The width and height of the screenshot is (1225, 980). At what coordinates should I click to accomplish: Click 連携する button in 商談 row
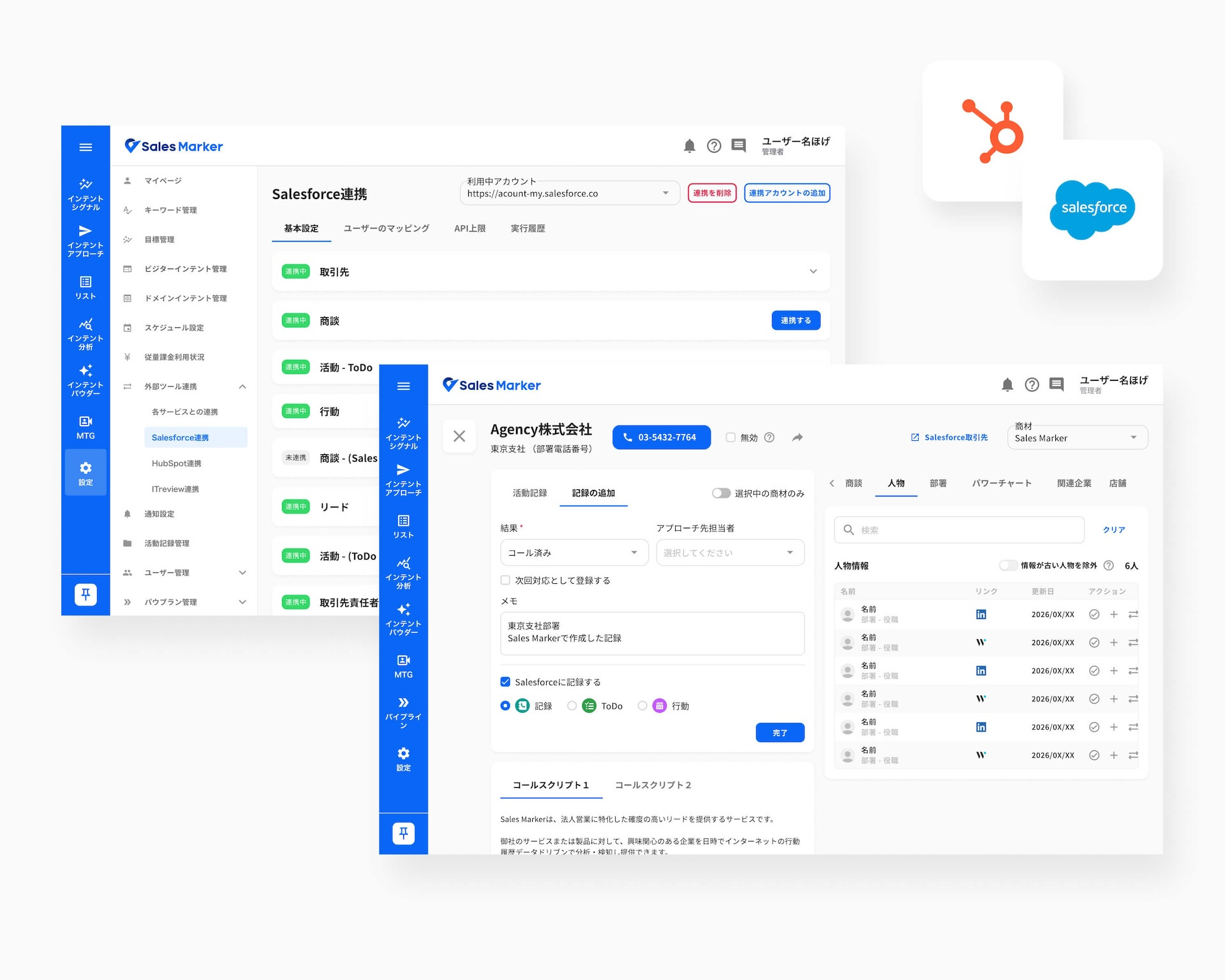[796, 320]
